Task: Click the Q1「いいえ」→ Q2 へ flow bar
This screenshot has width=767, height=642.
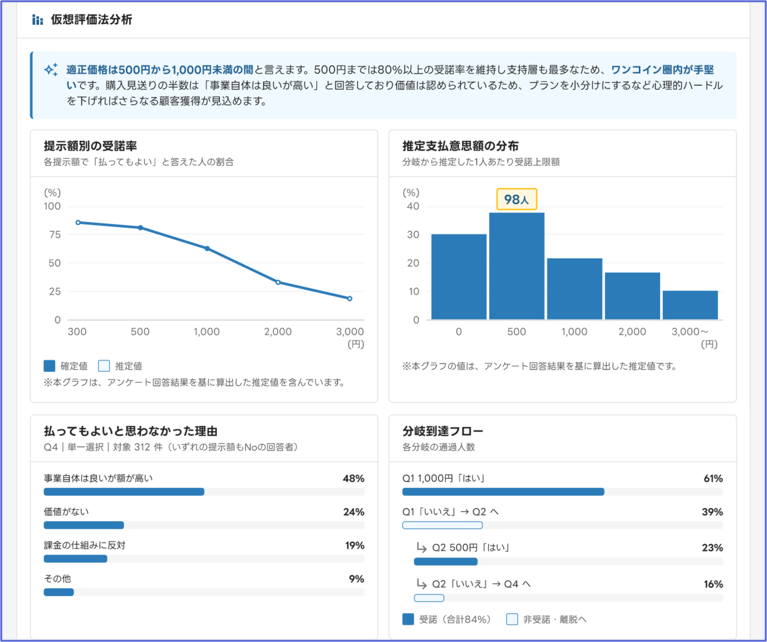Action: (x=563, y=525)
